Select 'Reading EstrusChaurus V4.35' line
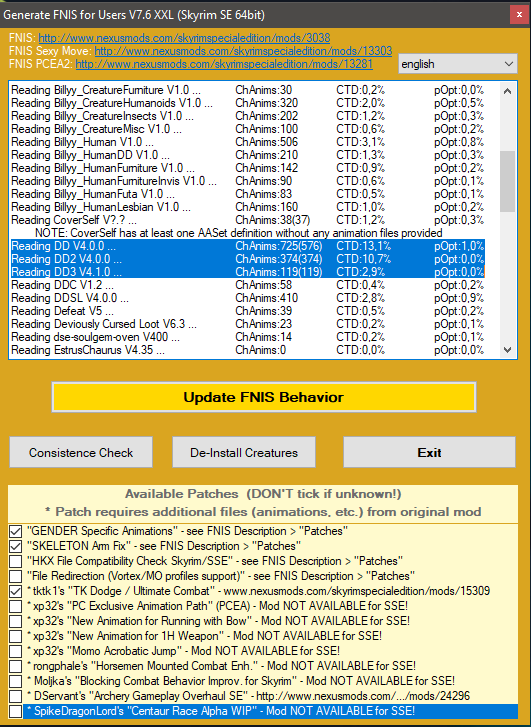Image resolution: width=531 pixels, height=727 pixels. pyautogui.click(x=248, y=350)
